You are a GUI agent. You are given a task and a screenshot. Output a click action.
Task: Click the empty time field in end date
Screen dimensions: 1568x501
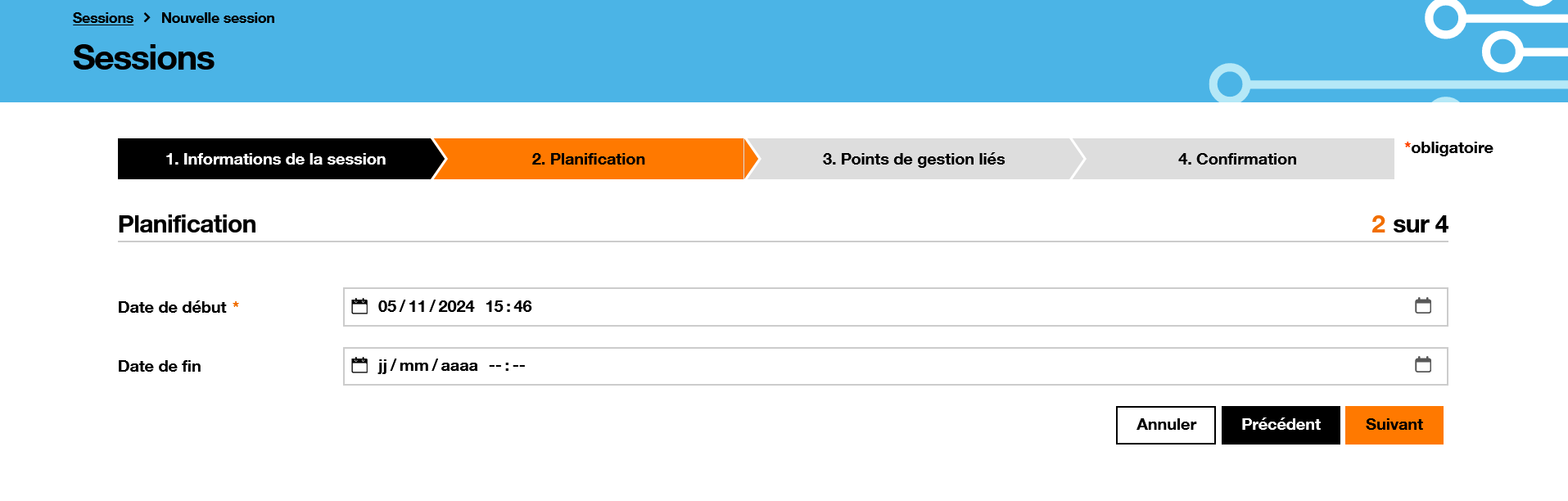click(507, 365)
